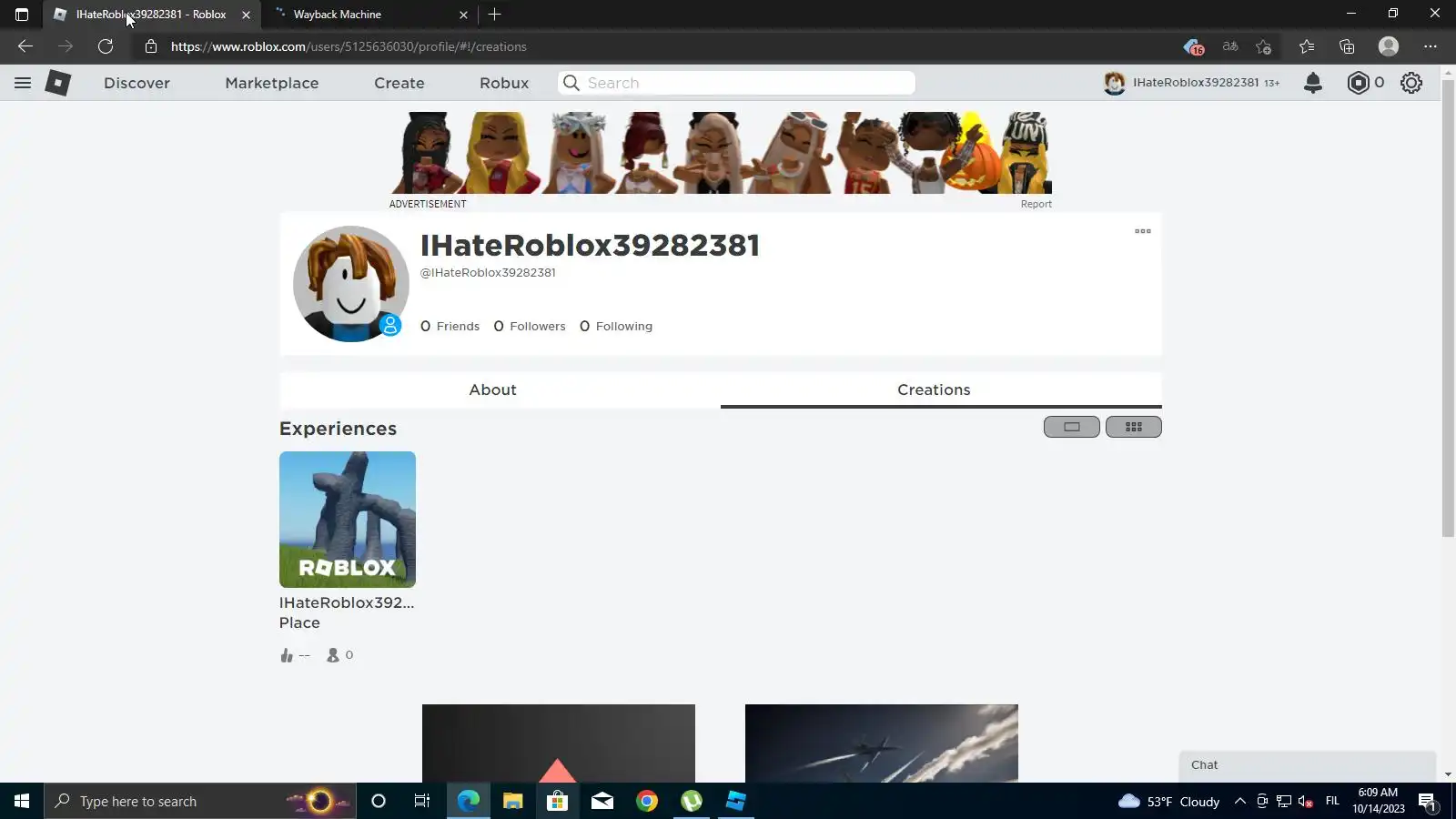
Task: Open Google Chrome from the taskbar
Action: point(647,801)
